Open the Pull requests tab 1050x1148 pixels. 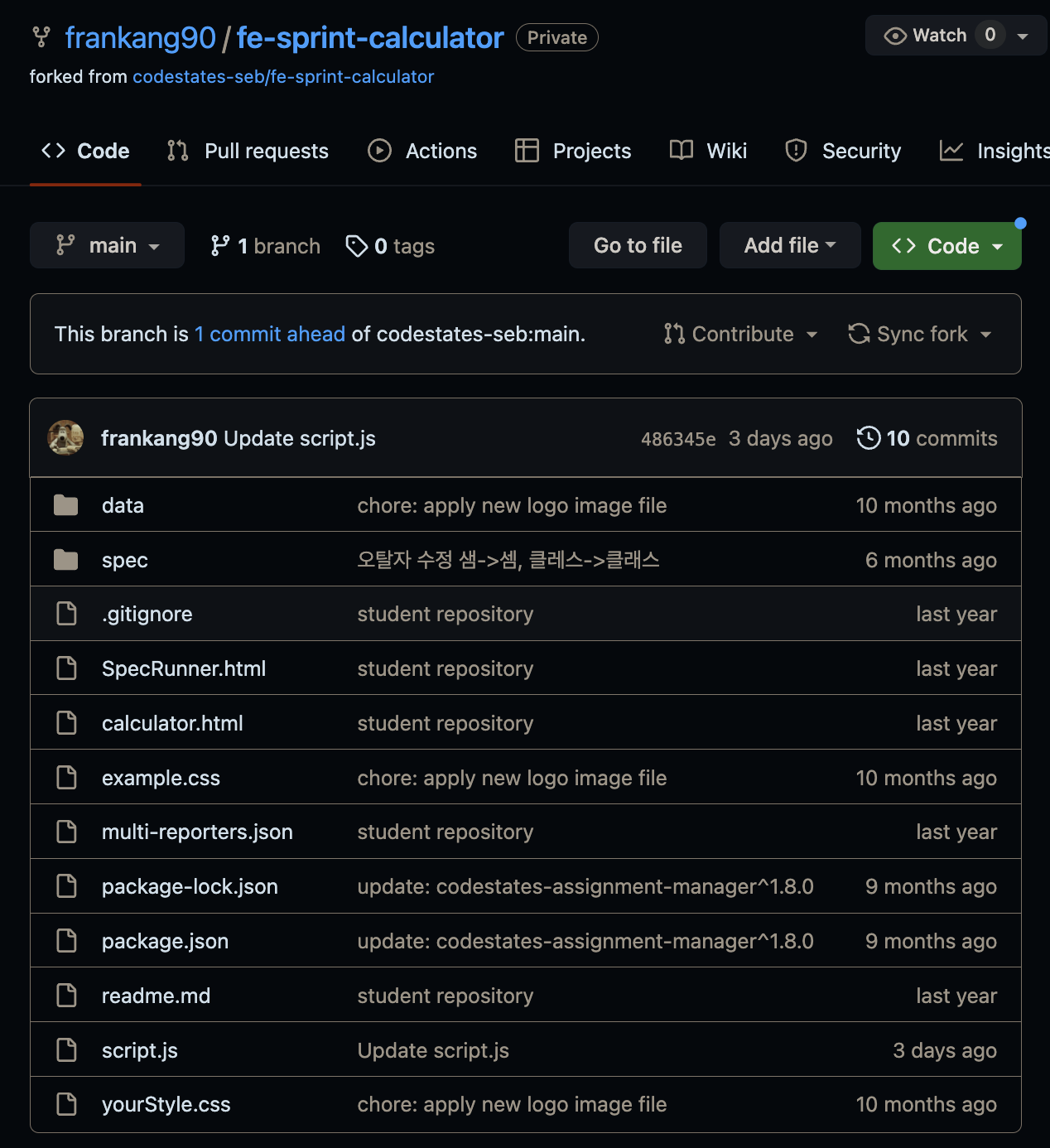tap(248, 151)
